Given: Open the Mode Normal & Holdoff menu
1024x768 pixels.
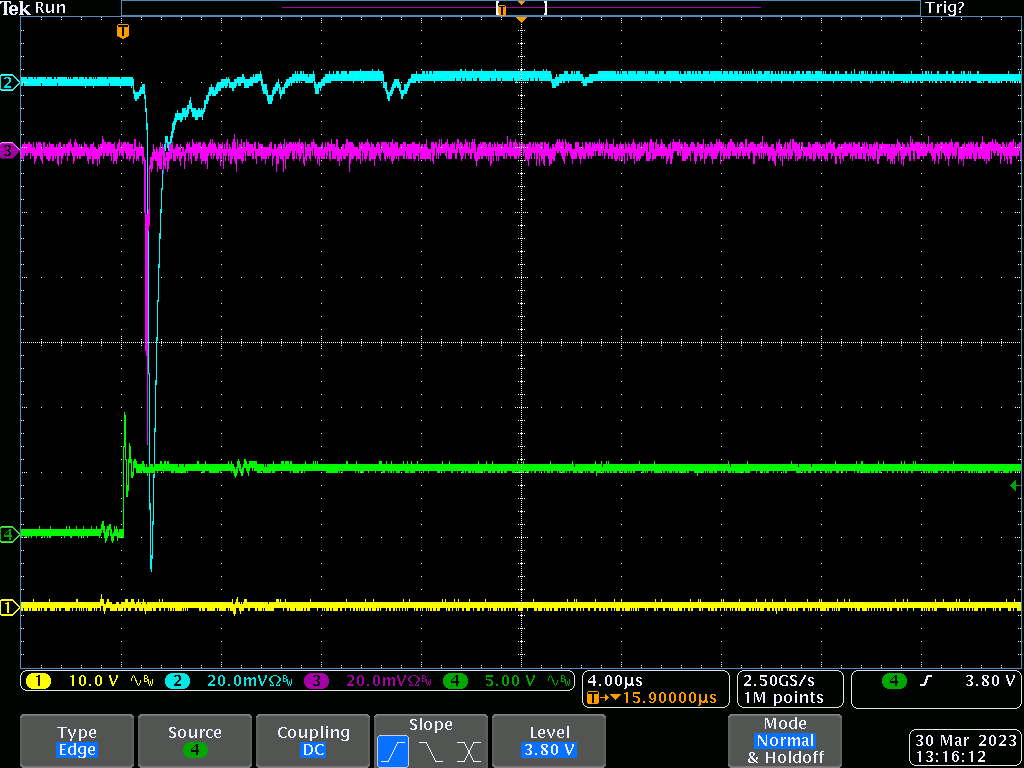Looking at the screenshot, I should (x=785, y=741).
